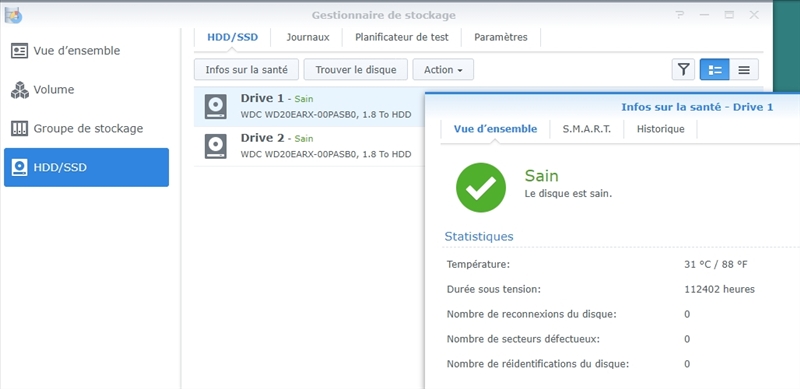Open the HDD/SSD tab
The image size is (800, 389).
pos(232,37)
